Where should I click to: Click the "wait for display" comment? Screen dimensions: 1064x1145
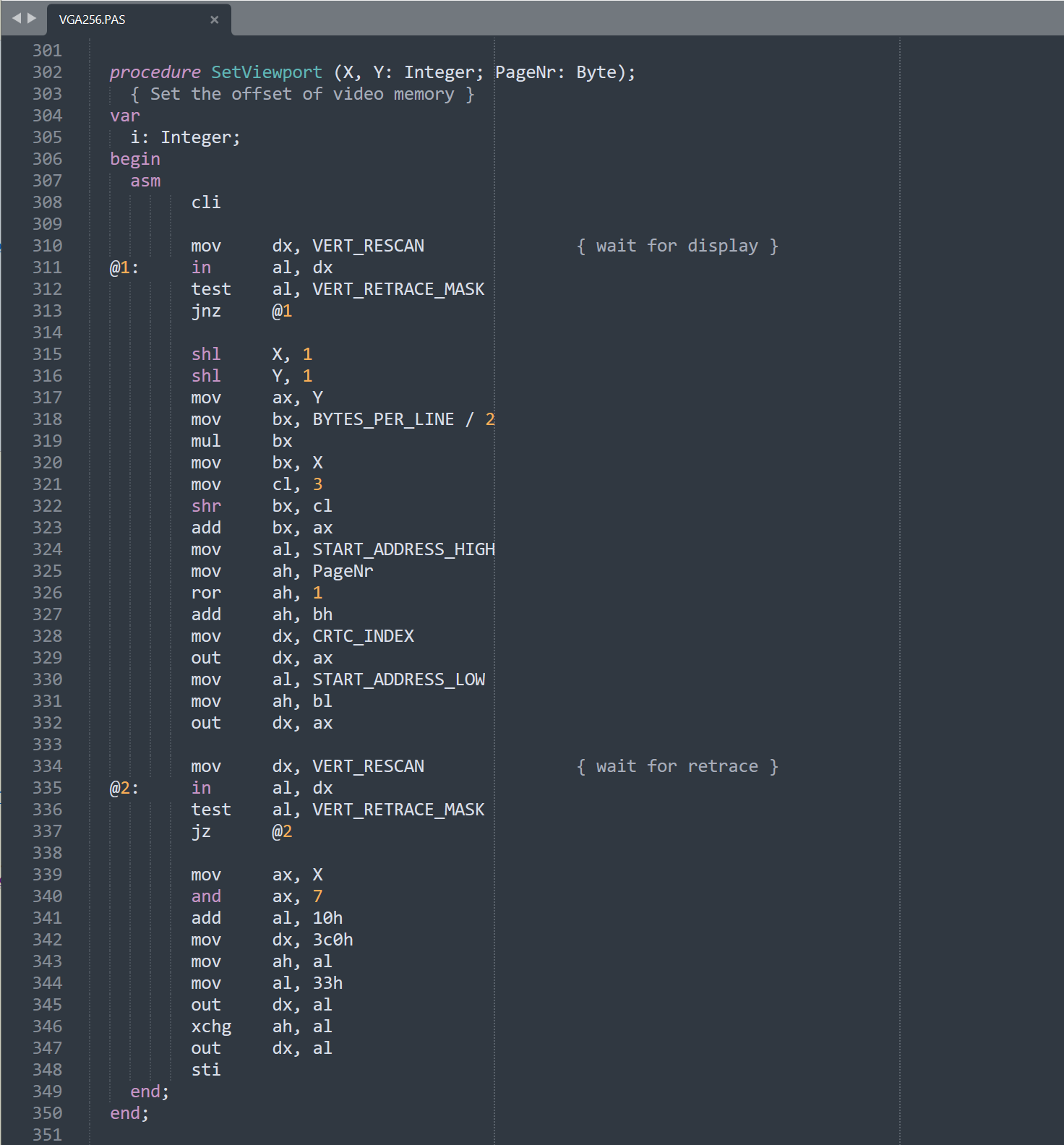pos(677,246)
